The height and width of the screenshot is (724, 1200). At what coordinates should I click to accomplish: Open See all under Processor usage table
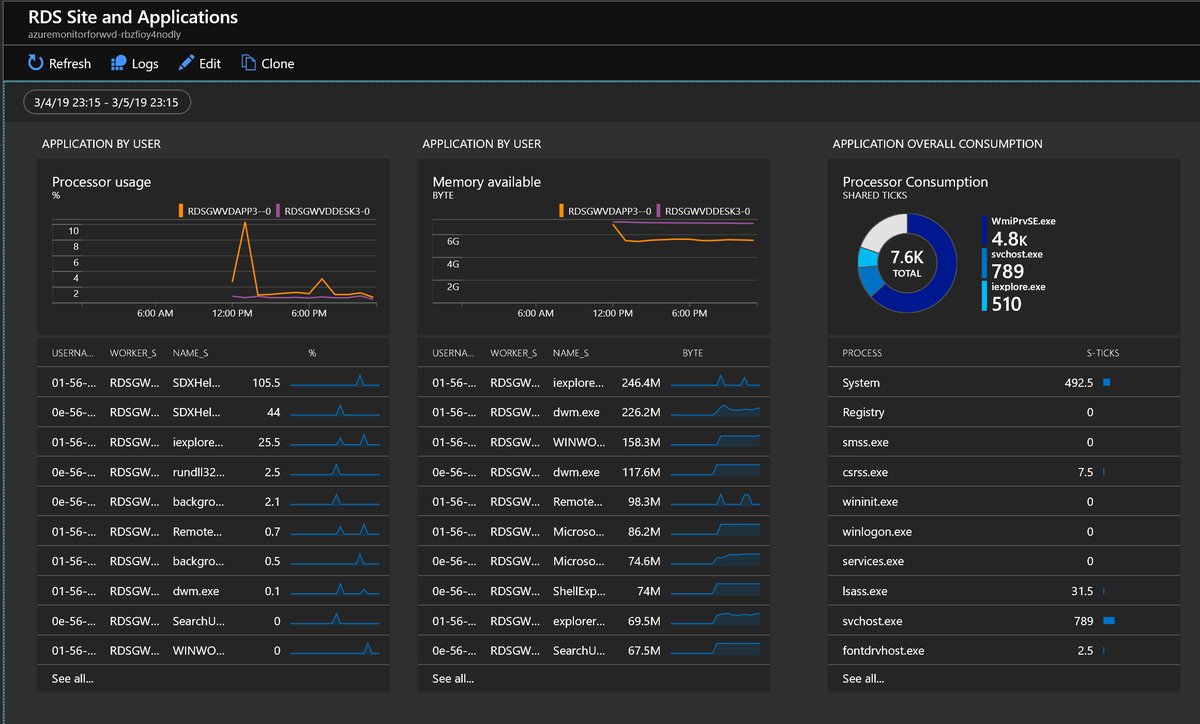point(73,678)
